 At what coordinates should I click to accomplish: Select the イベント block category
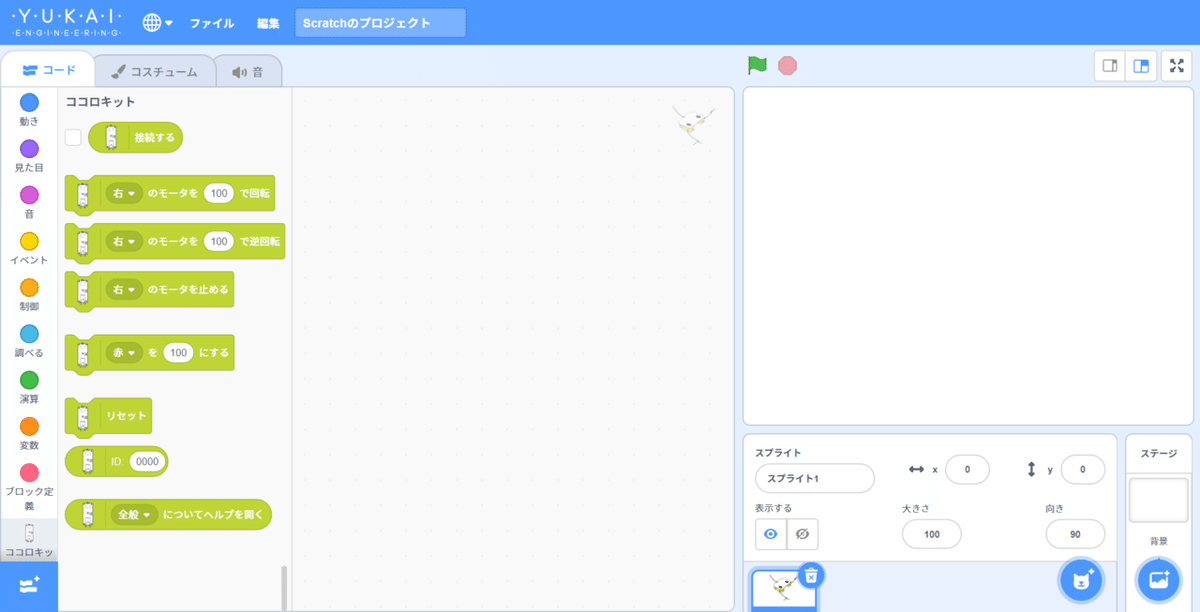[29, 250]
